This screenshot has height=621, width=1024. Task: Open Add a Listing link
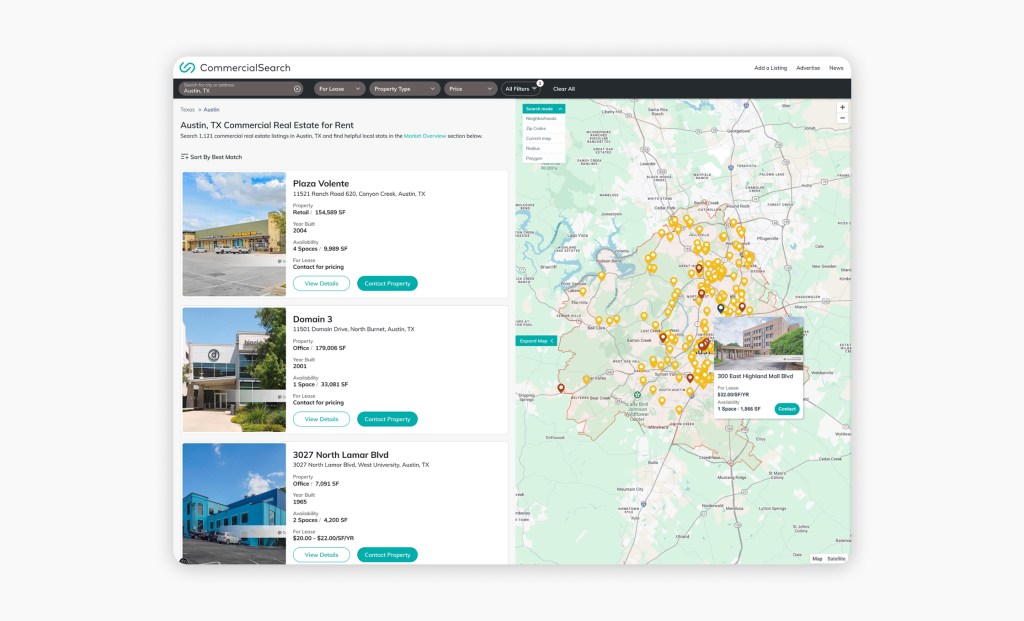pyautogui.click(x=771, y=68)
